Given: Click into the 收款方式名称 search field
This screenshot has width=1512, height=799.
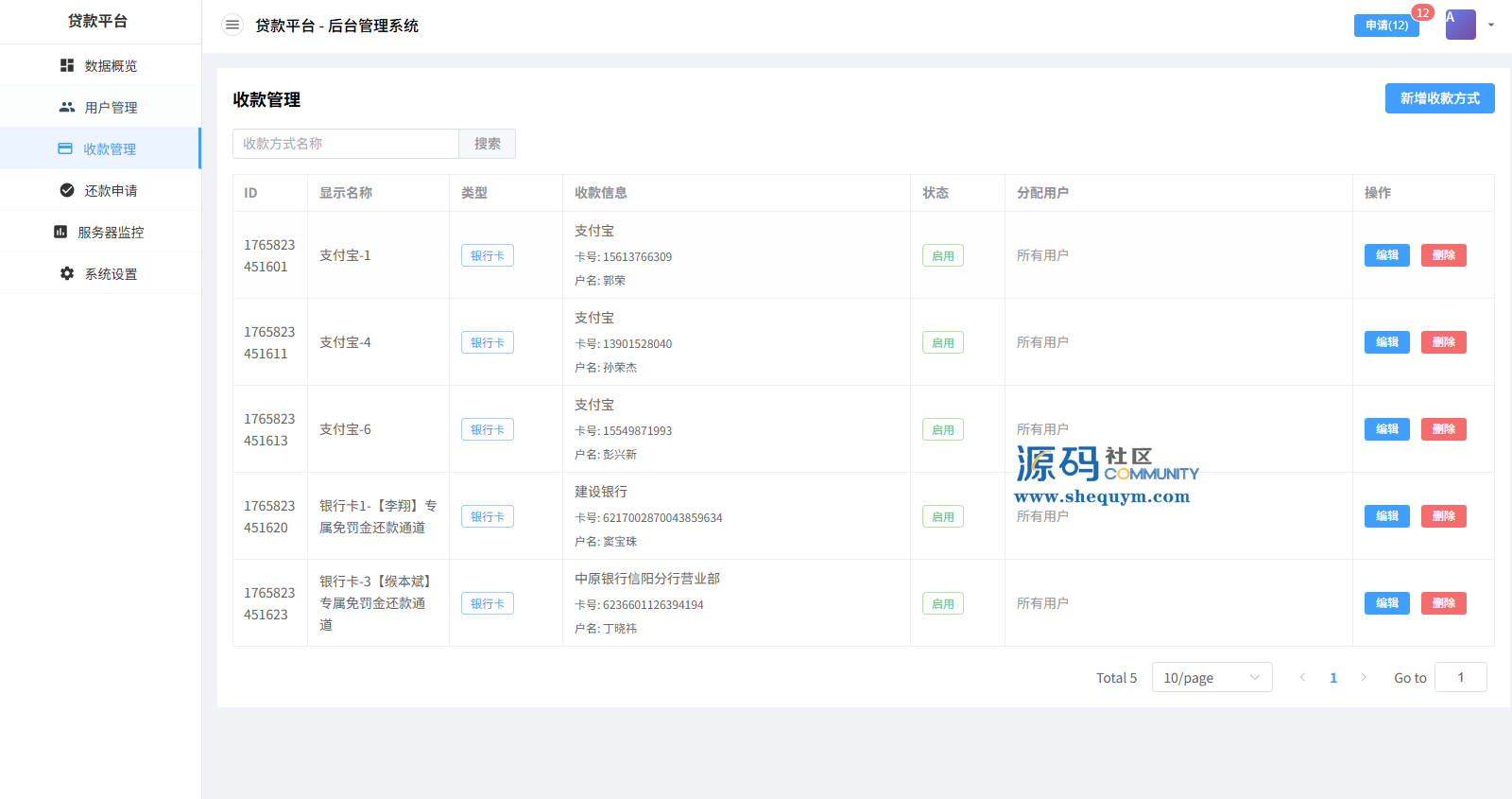Looking at the screenshot, I should point(346,144).
